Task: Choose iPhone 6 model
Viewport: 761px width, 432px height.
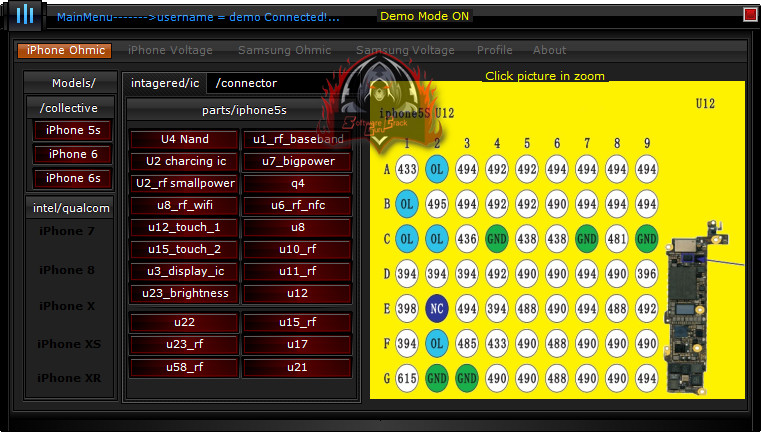Action: pyautogui.click(x=73, y=154)
